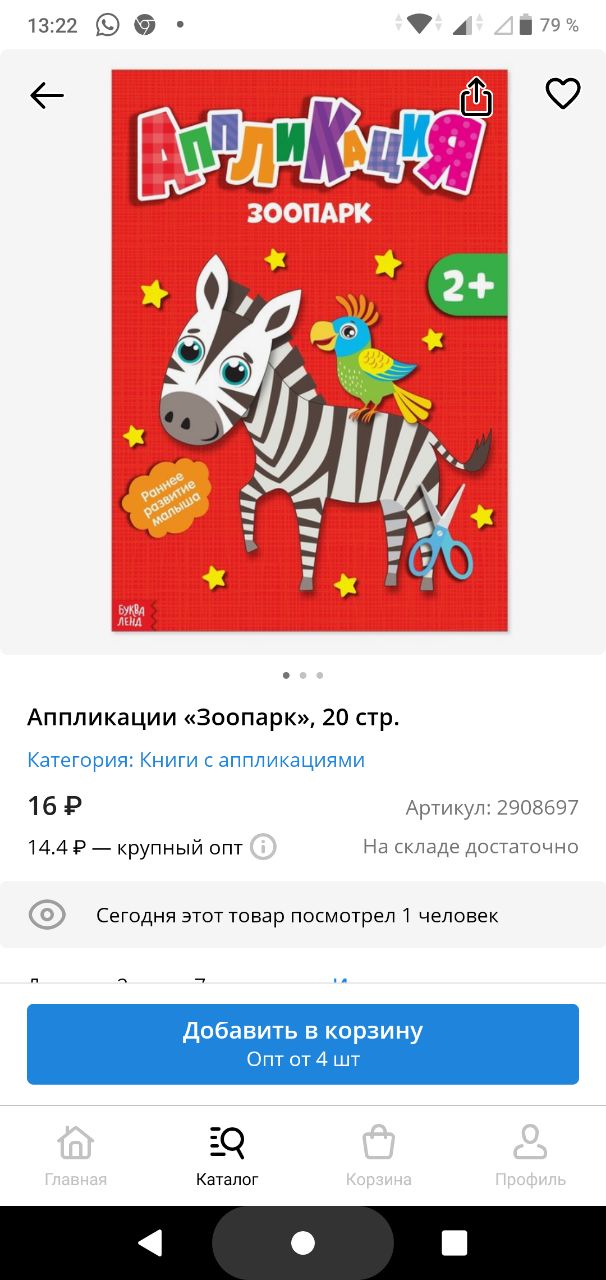
Task: Tap the eye icon in views banner
Action: coord(47,914)
